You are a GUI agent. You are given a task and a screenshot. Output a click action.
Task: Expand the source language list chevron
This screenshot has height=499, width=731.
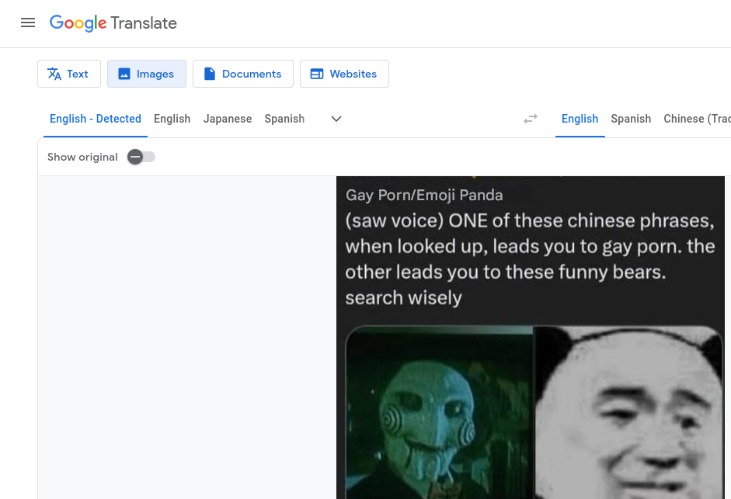click(336, 119)
